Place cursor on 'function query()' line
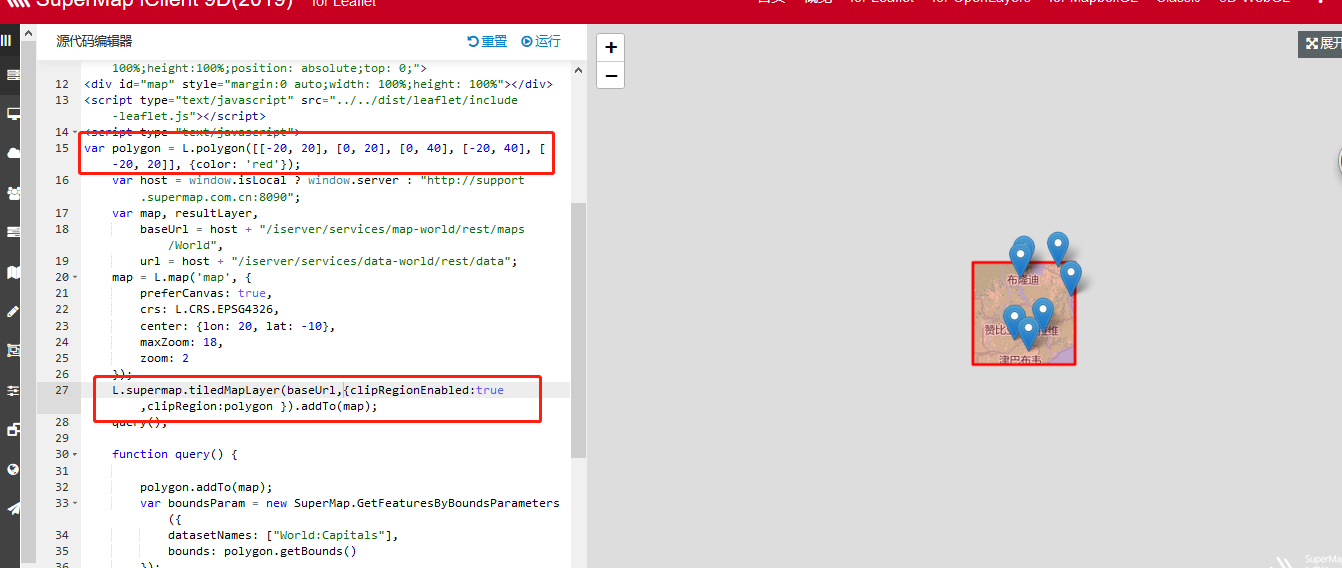 tap(175, 454)
